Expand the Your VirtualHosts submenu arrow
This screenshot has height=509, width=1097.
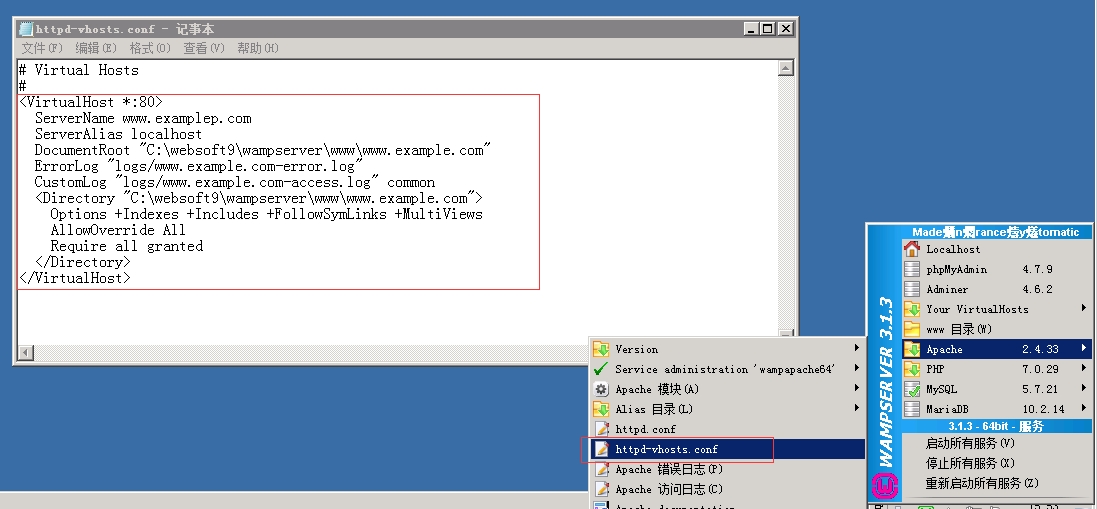coord(1084,308)
